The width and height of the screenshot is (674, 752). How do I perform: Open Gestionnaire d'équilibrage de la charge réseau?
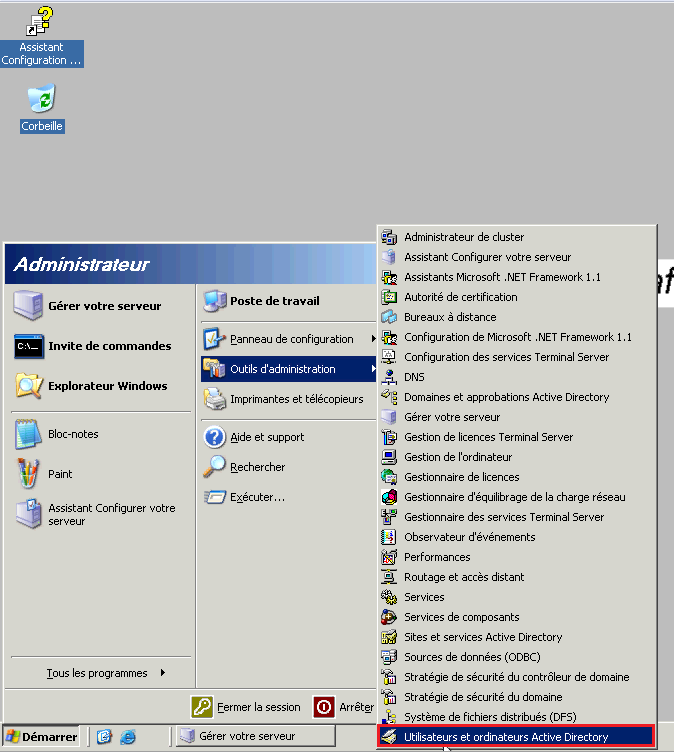518,497
